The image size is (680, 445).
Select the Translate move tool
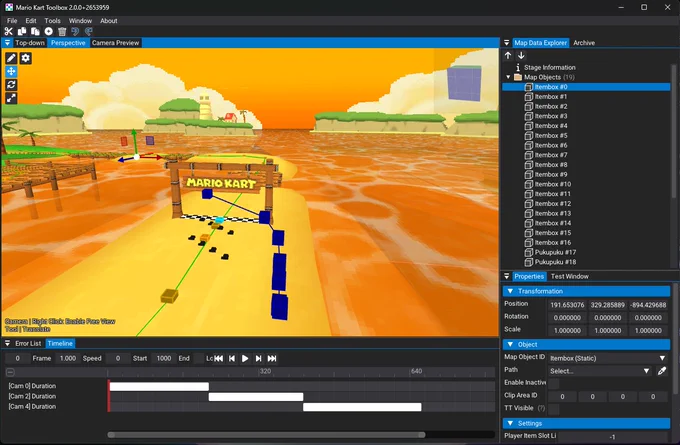11,72
